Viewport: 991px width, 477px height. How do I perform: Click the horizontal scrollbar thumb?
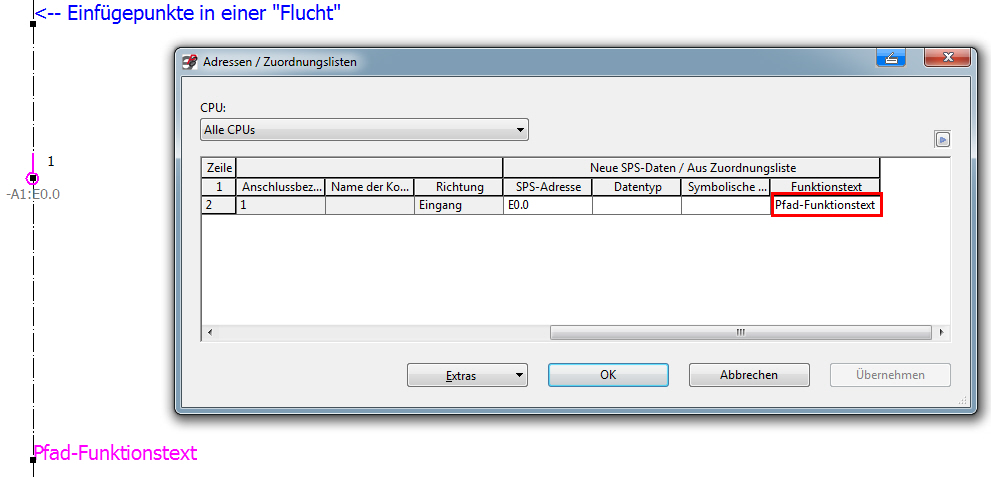click(740, 332)
